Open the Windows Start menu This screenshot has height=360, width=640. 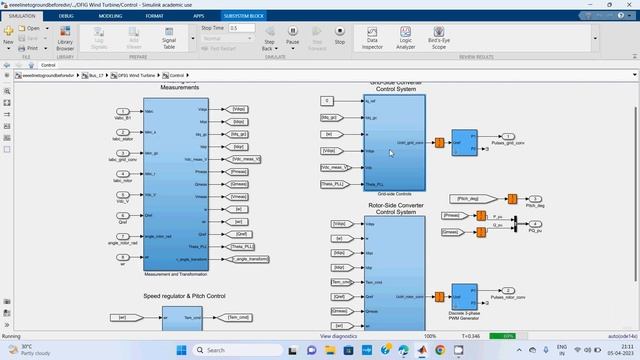click(181, 350)
